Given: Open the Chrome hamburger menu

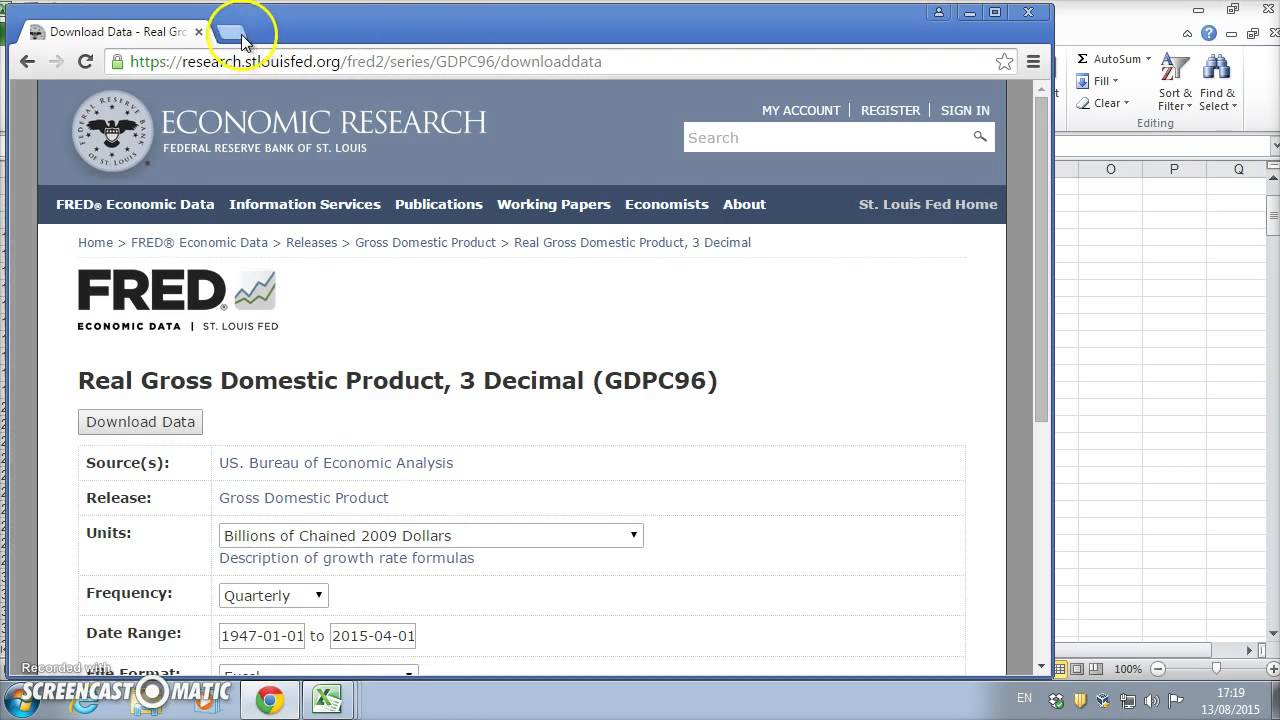Looking at the screenshot, I should pos(1033,62).
